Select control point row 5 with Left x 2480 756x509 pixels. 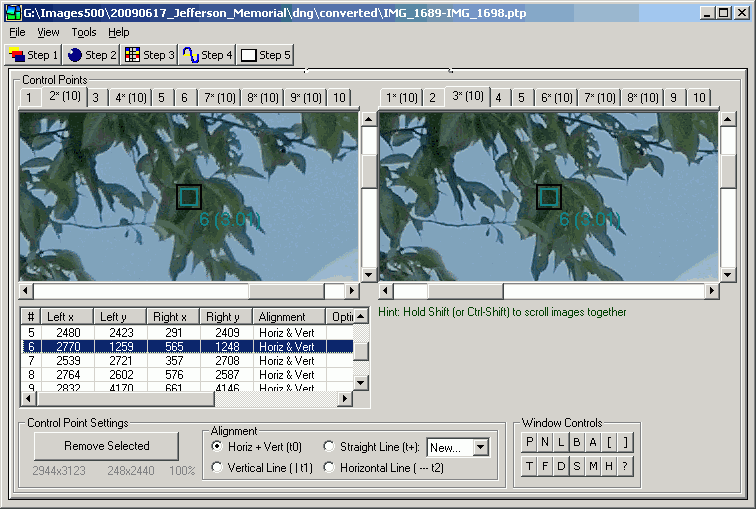pyautogui.click(x=188, y=333)
